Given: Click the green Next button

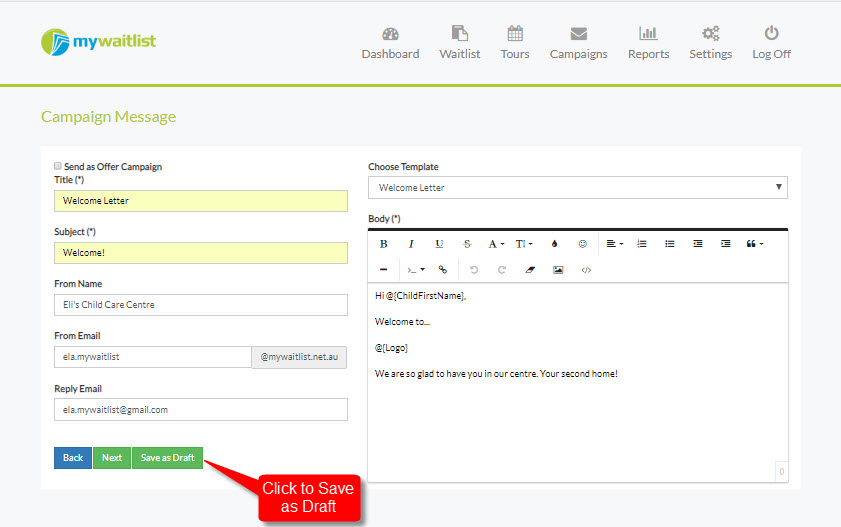Looking at the screenshot, I should [x=112, y=458].
